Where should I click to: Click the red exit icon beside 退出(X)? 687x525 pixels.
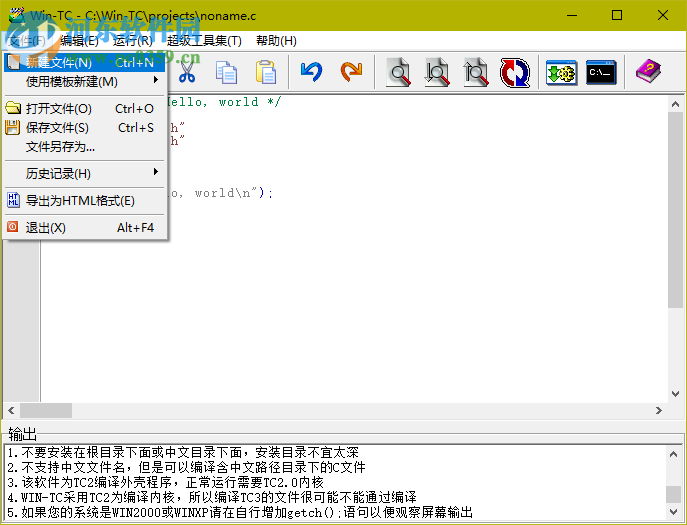click(x=13, y=227)
